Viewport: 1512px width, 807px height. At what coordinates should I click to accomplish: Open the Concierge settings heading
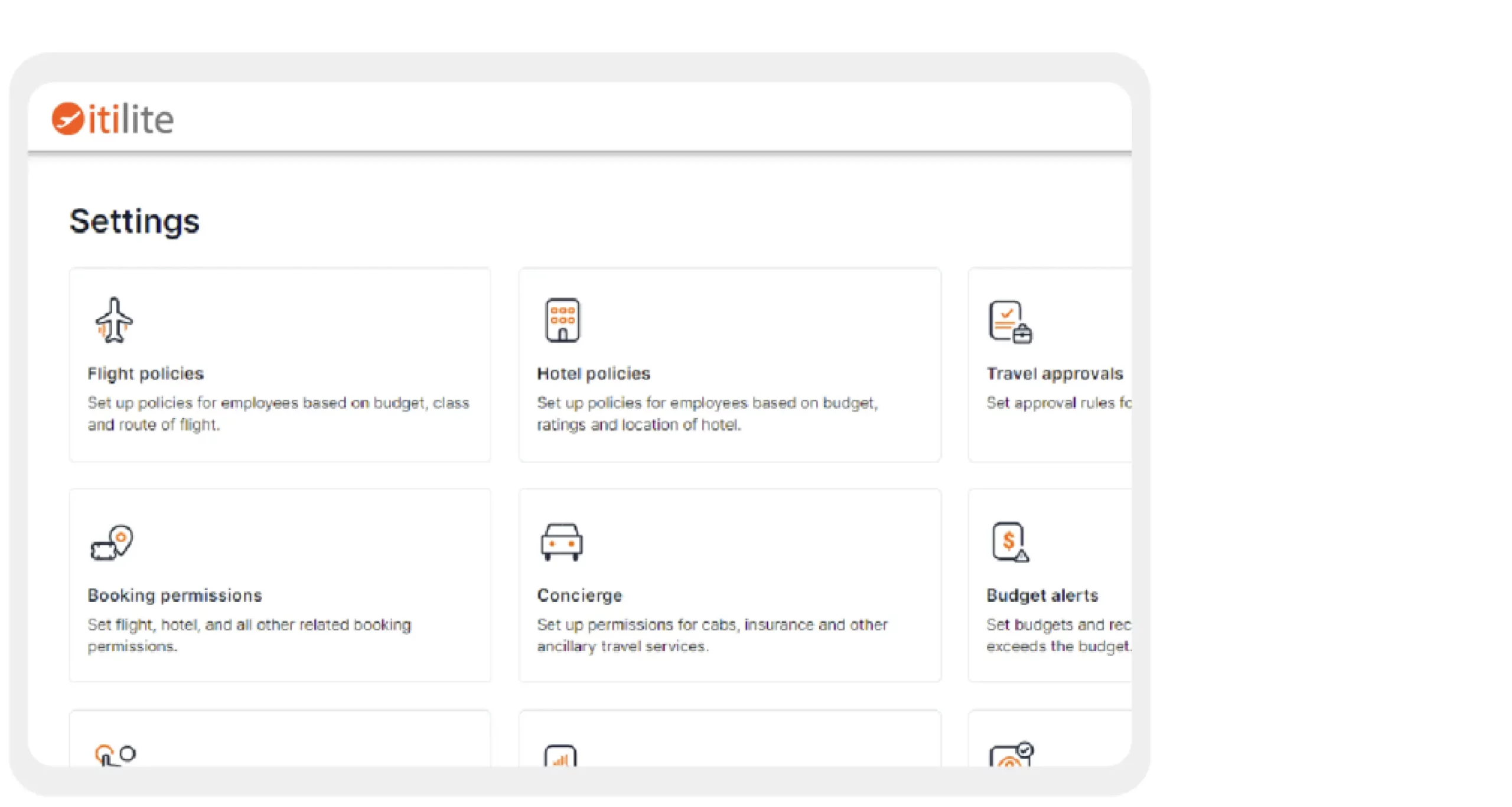coord(579,595)
